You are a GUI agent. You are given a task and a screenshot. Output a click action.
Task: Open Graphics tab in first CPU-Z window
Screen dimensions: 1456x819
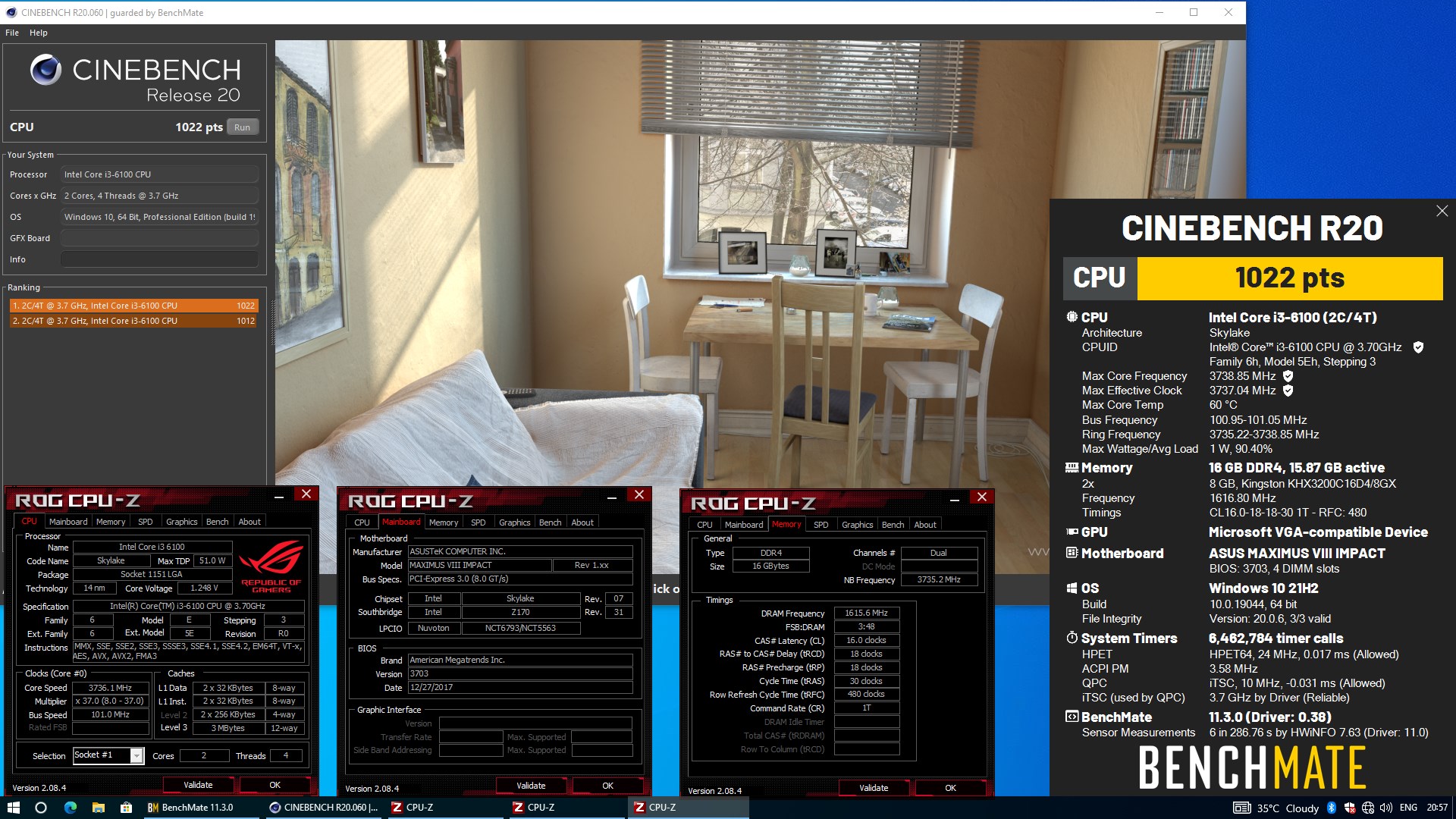181,522
